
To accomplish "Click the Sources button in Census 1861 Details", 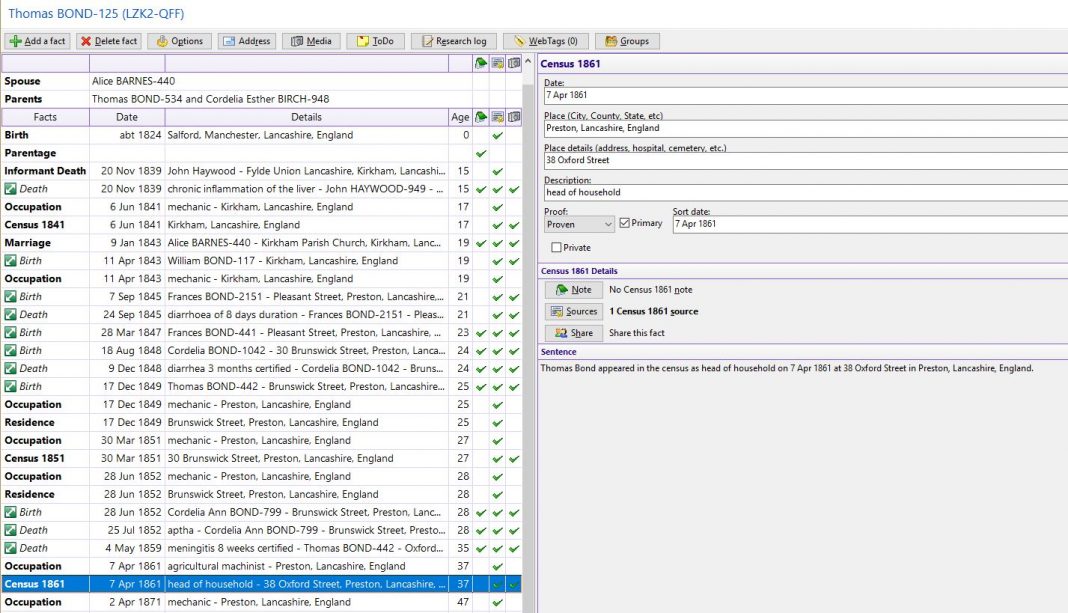I will point(574,311).
